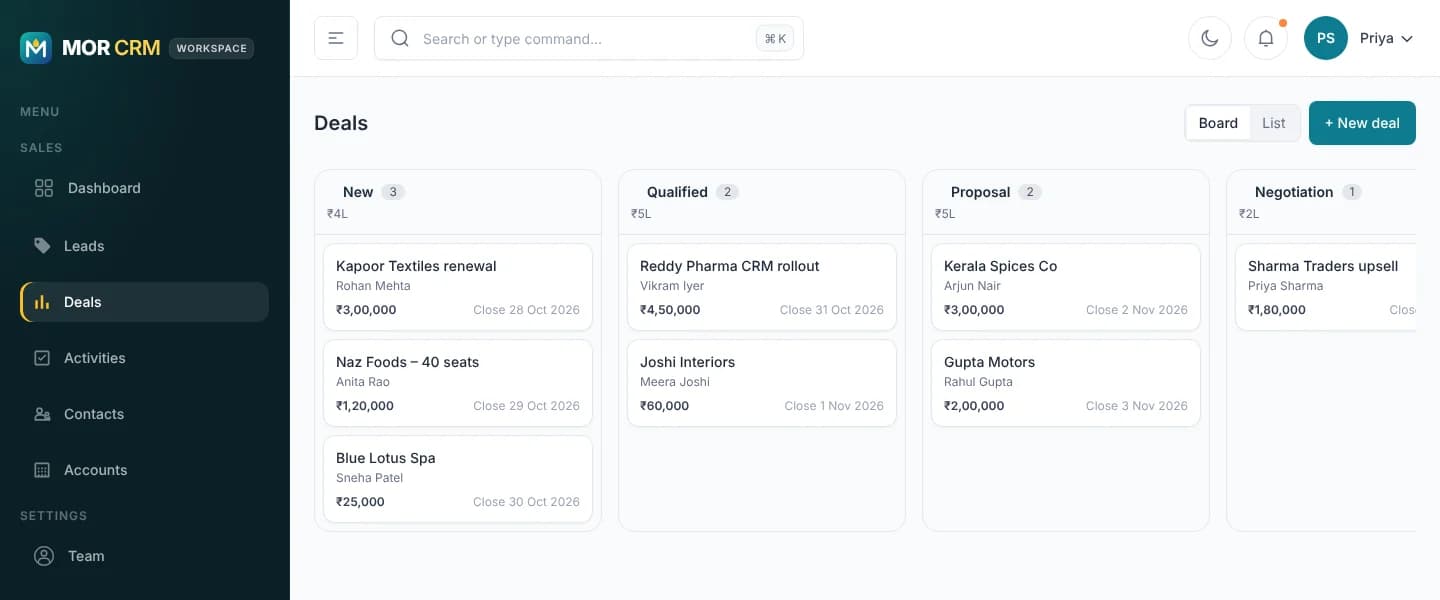This screenshot has width=1440, height=600.
Task: Open Dashboard grid icon in sidebar
Action: click(x=44, y=188)
